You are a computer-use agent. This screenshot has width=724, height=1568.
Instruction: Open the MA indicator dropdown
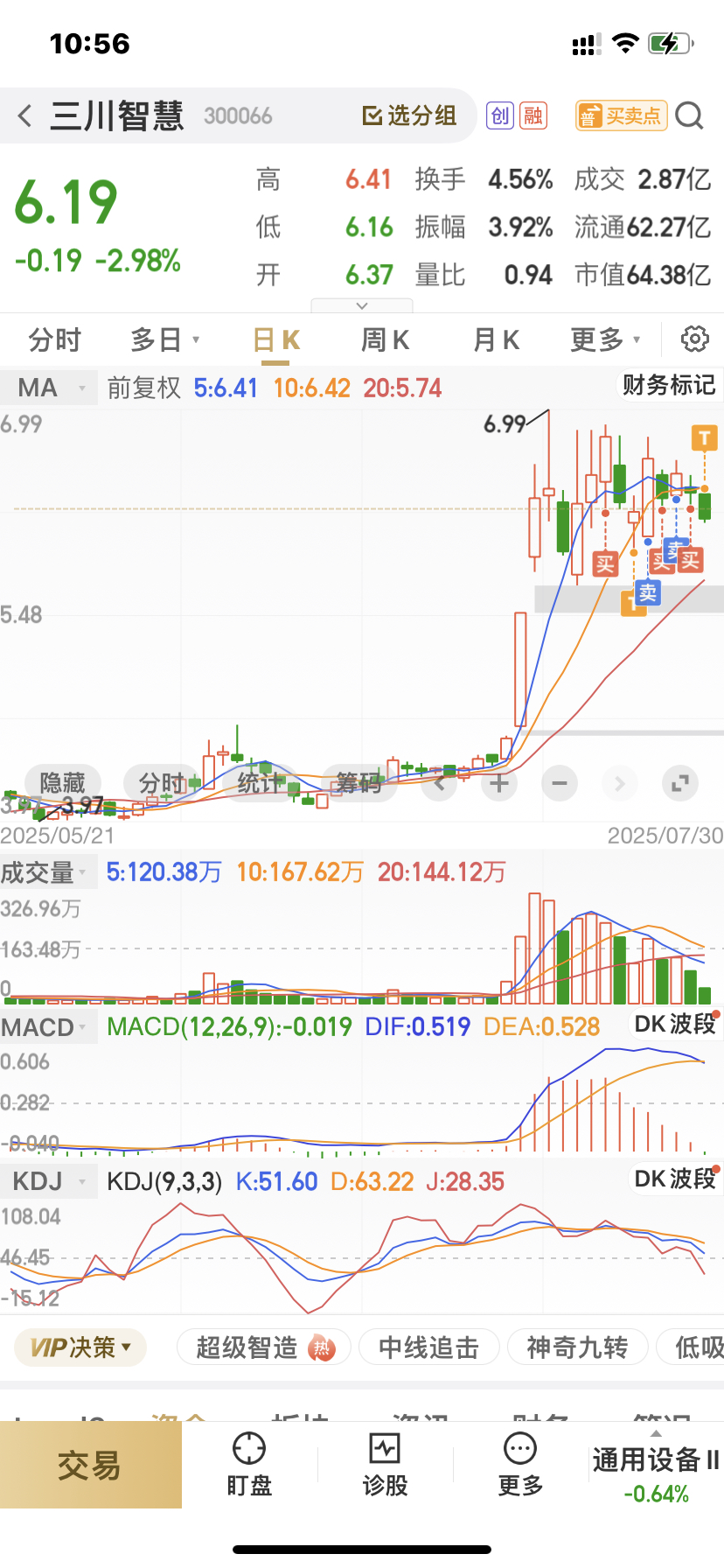[48, 388]
